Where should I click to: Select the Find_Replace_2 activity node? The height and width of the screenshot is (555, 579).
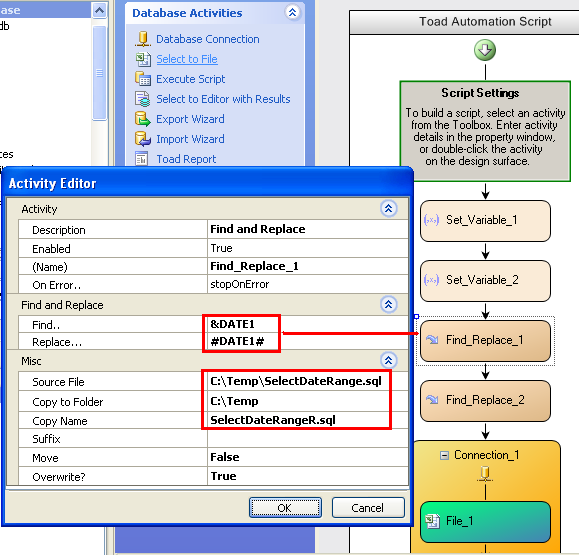pyautogui.click(x=485, y=400)
